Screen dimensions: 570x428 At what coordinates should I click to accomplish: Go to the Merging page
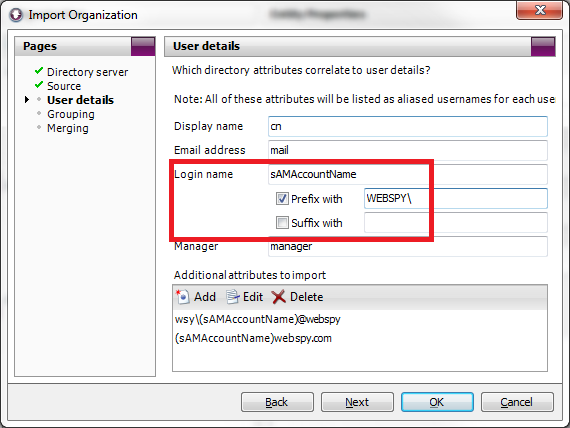(x=68, y=128)
